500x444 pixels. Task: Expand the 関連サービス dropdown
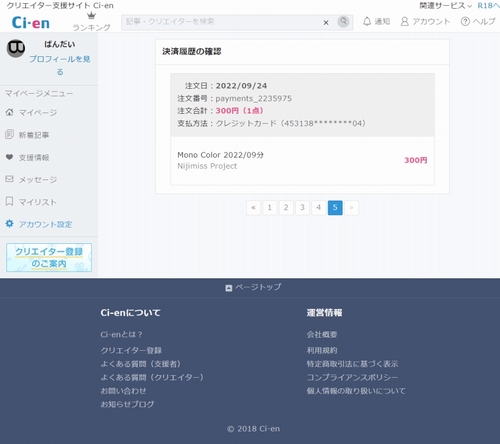(x=446, y=6)
